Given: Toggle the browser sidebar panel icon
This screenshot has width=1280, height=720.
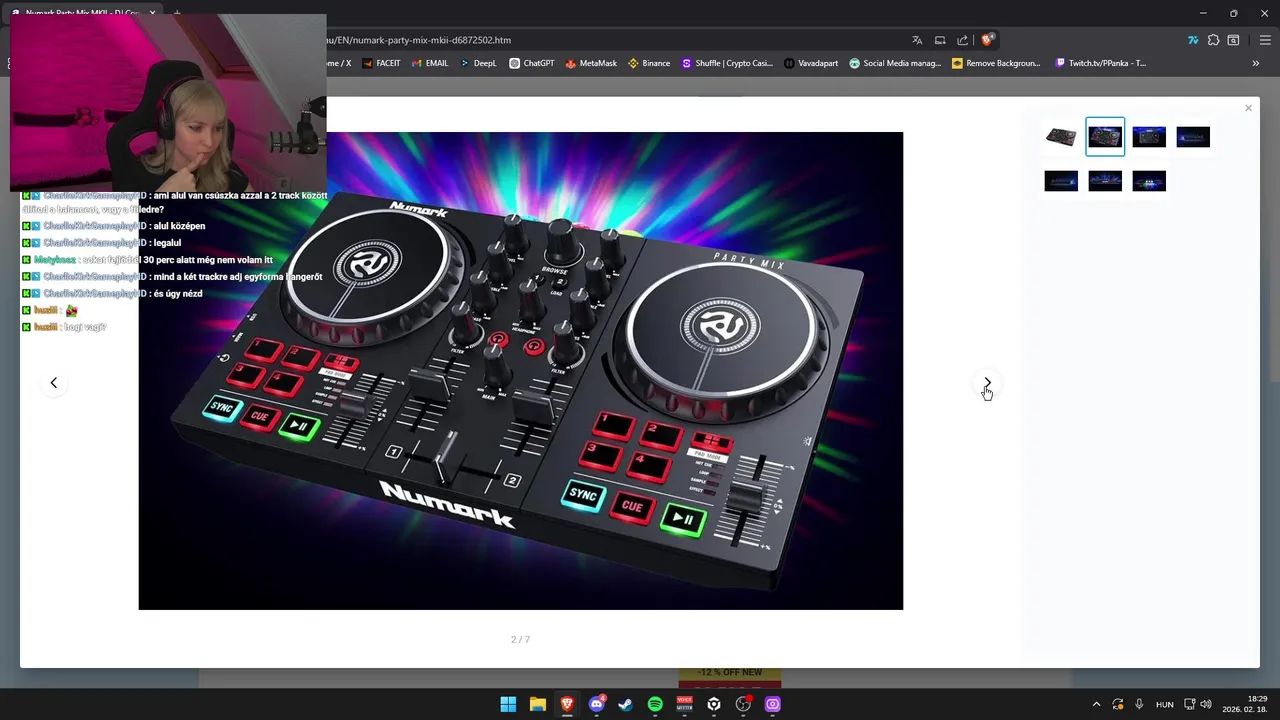Looking at the screenshot, I should coord(1233,40).
